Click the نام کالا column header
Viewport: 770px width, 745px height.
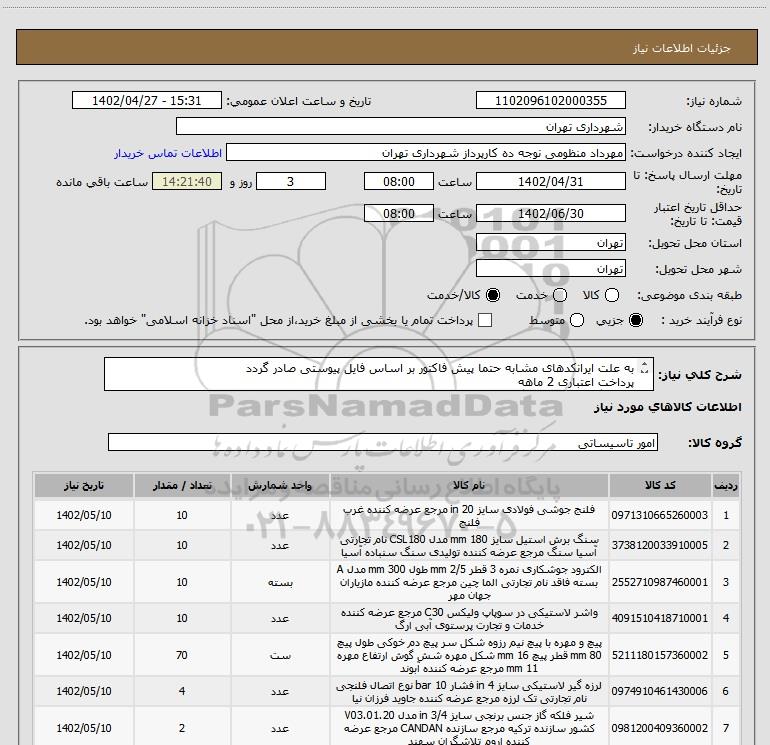click(x=469, y=485)
